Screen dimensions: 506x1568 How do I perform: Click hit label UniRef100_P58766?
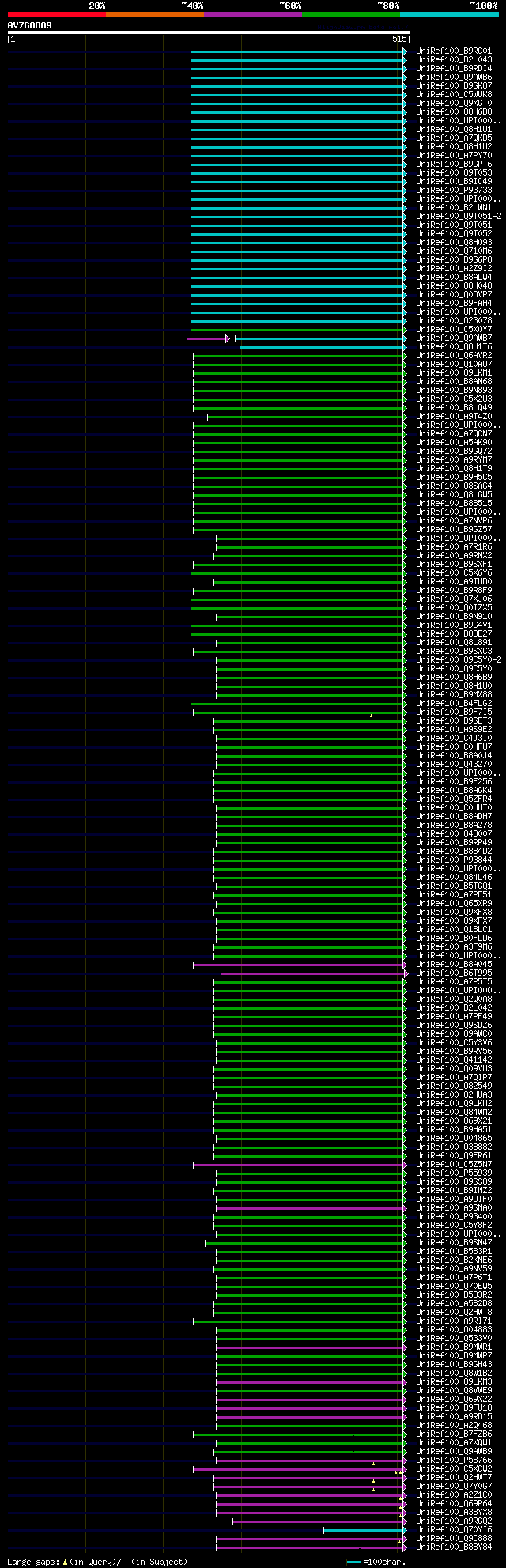coord(454,1460)
